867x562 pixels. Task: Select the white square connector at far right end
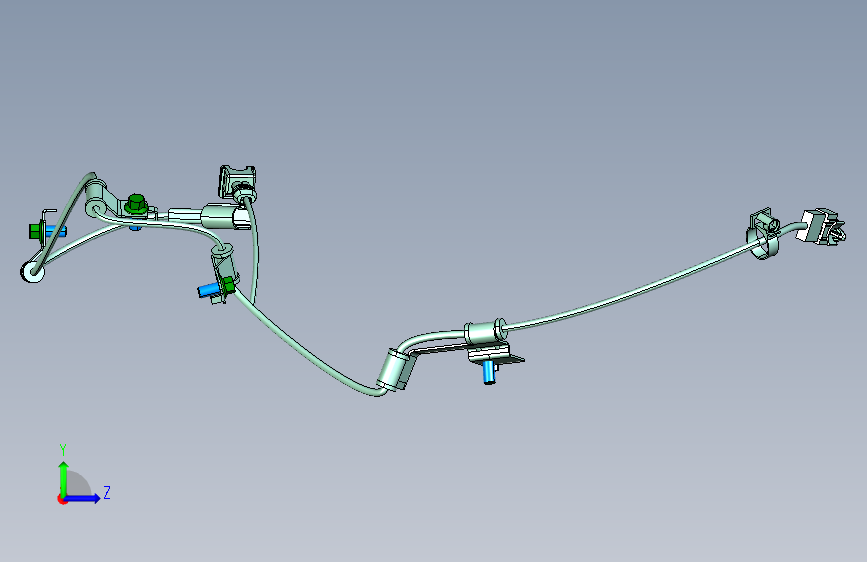tap(820, 227)
